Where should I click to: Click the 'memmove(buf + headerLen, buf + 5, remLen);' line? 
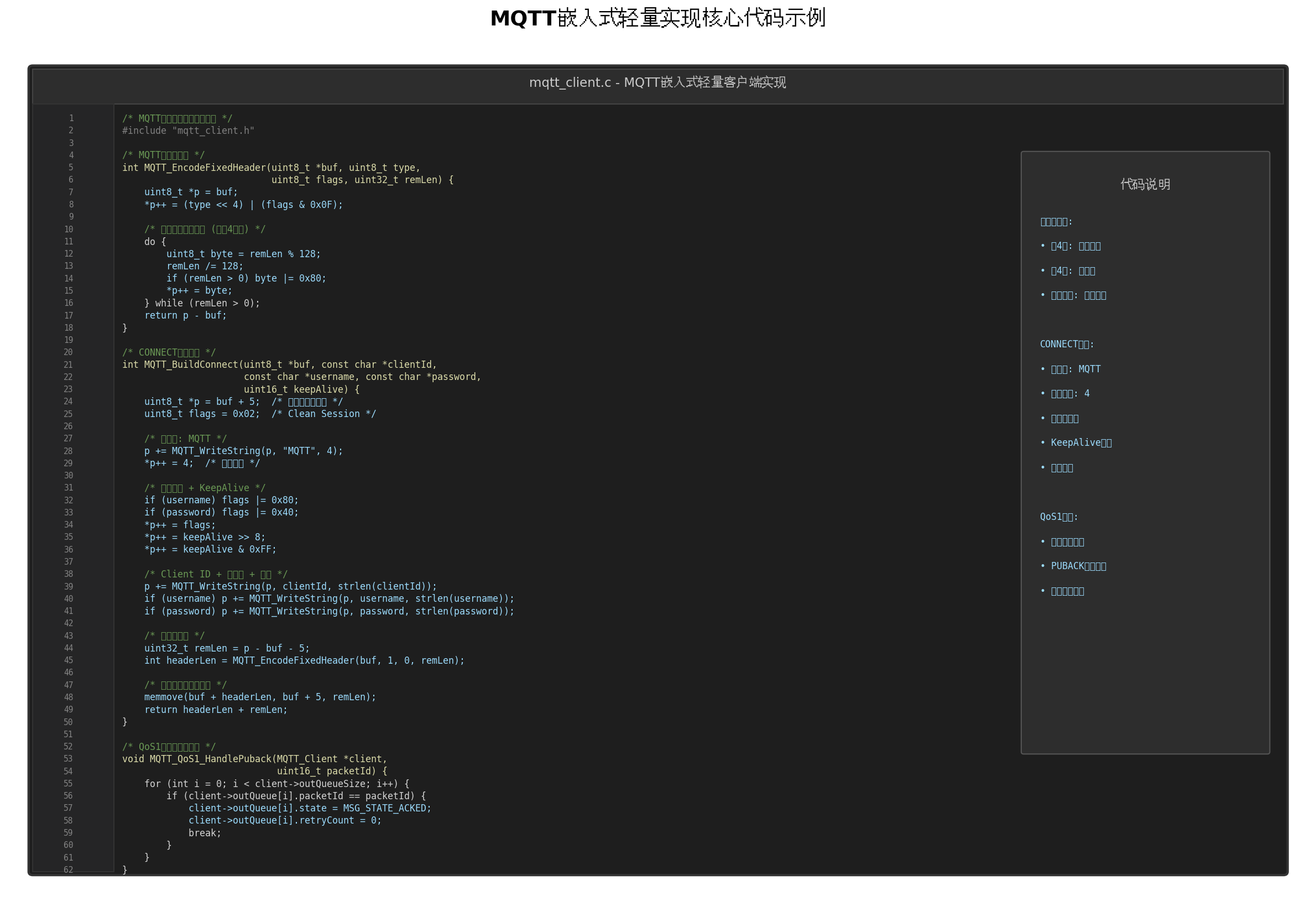click(260, 696)
